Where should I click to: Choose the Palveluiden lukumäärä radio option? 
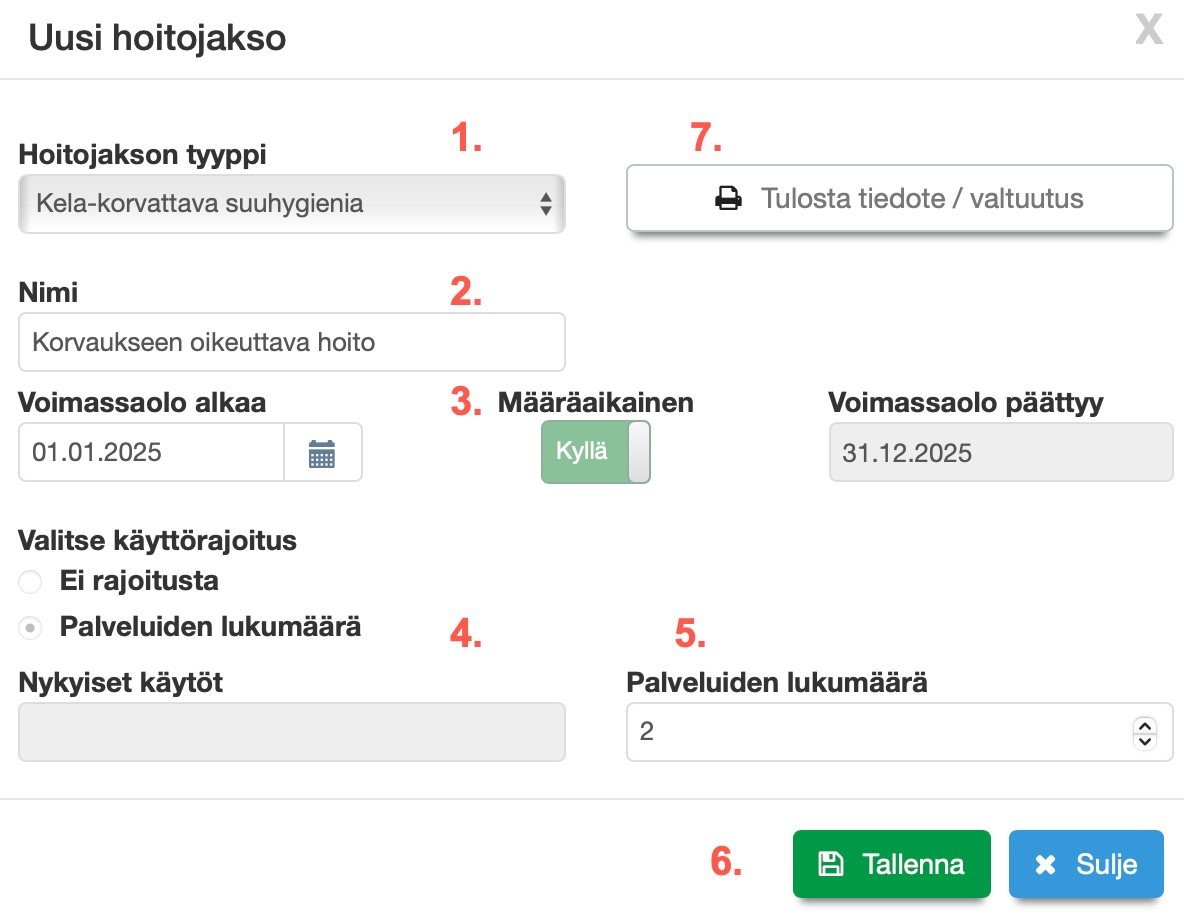(31, 628)
